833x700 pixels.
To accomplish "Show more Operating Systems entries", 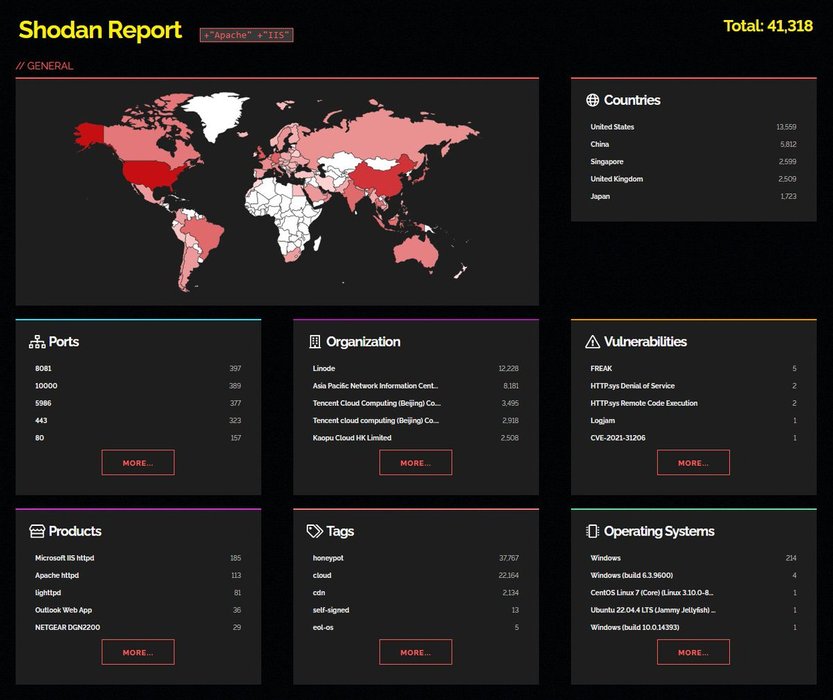I will 693,652.
